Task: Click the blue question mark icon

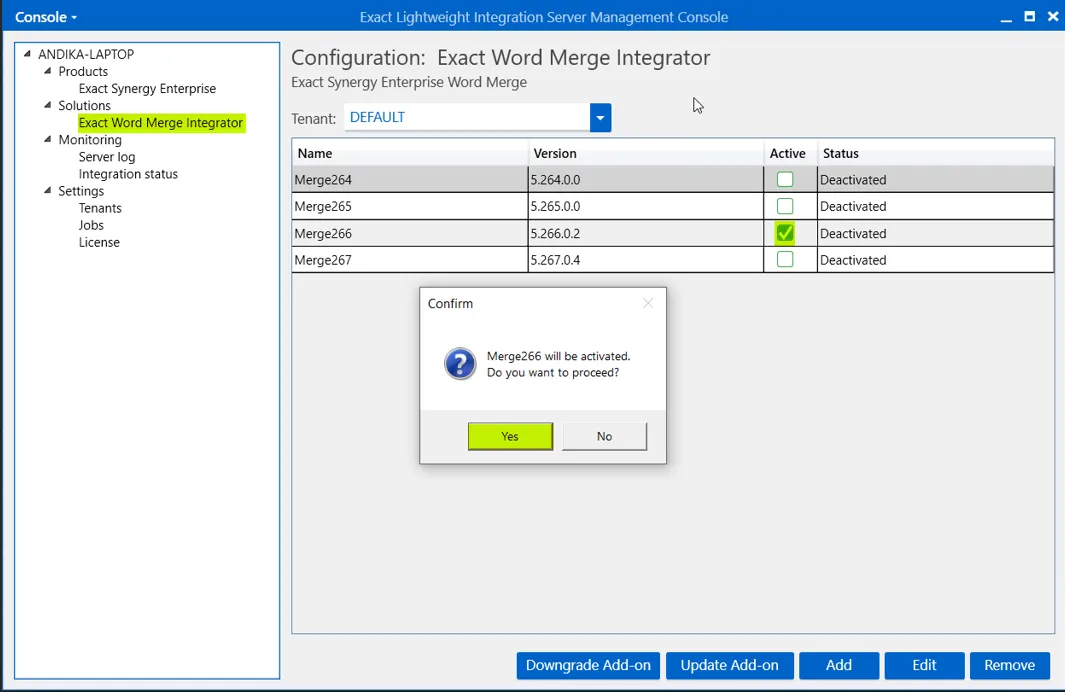Action: pos(460,364)
